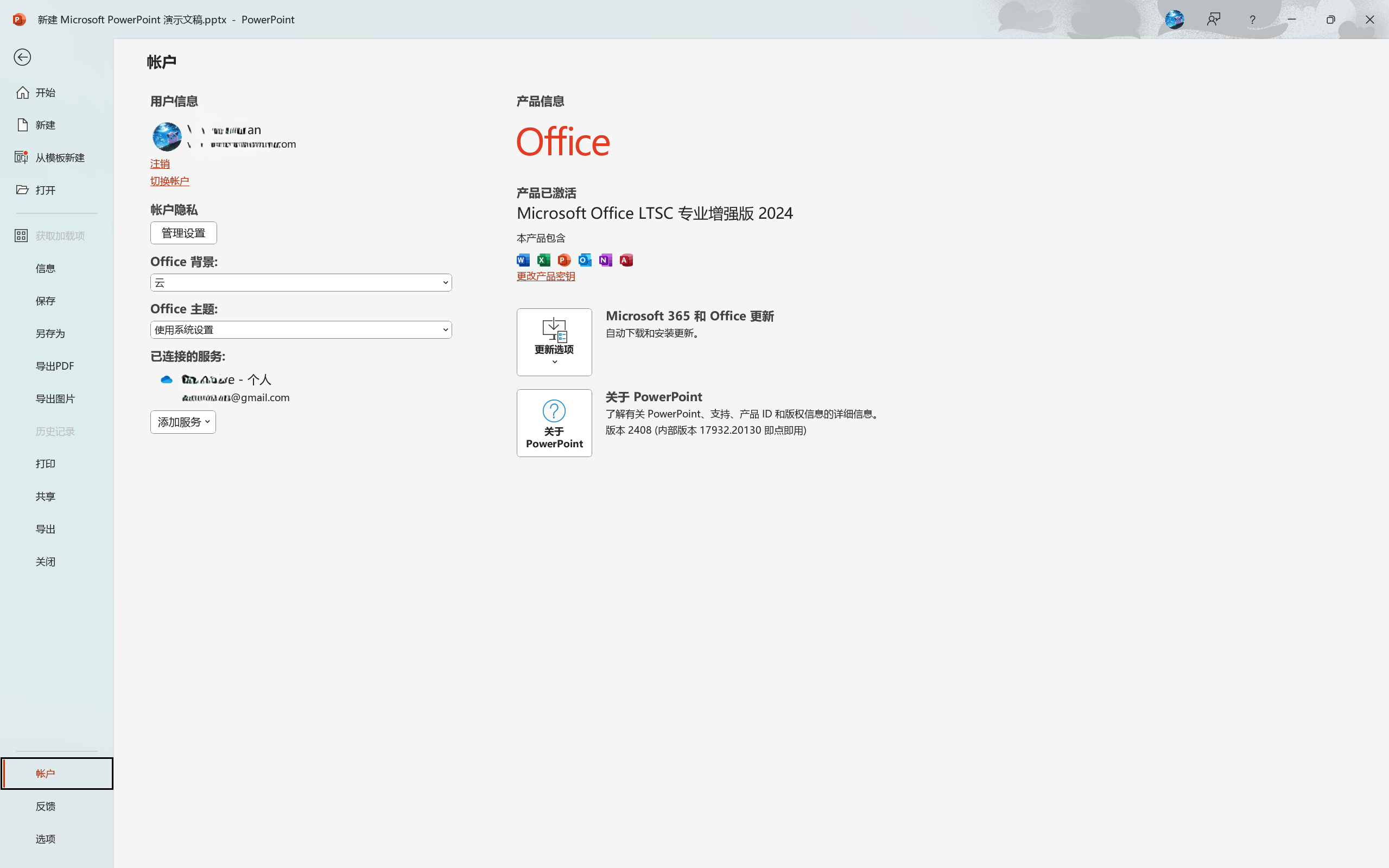
Task: Open the Print (打印) page
Action: click(x=56, y=463)
